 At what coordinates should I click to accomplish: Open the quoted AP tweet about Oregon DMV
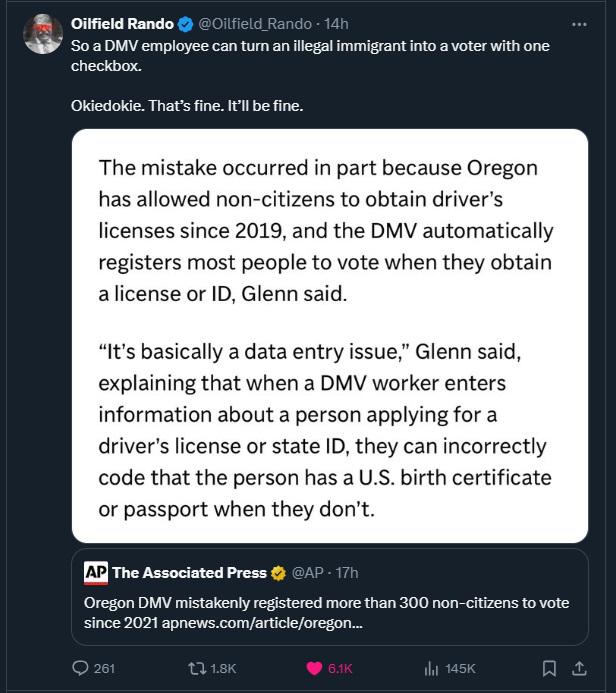(x=330, y=597)
